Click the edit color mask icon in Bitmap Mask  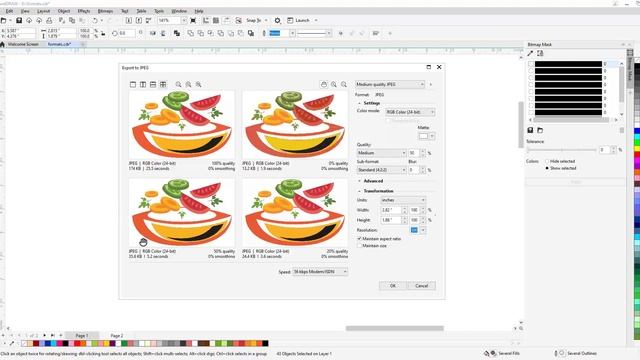pyautogui.click(x=540, y=53)
